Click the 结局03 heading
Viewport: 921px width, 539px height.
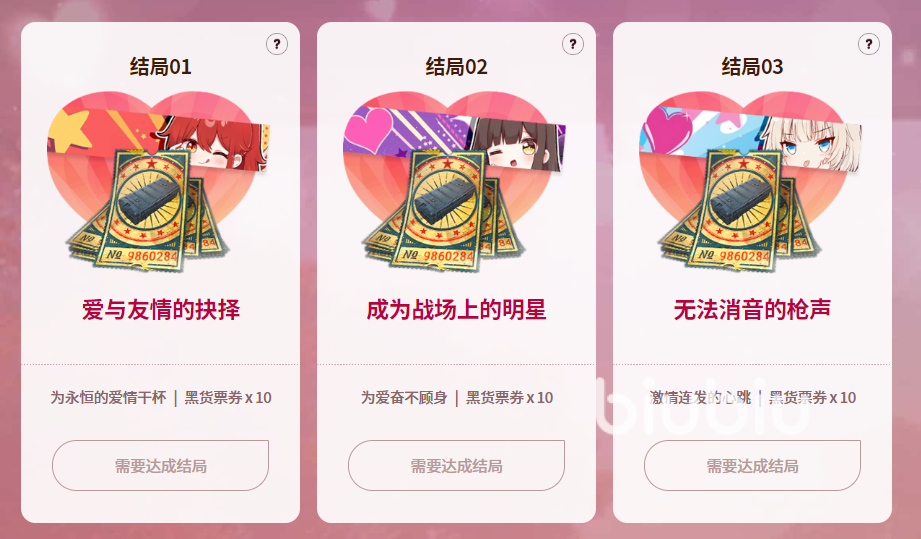752,67
